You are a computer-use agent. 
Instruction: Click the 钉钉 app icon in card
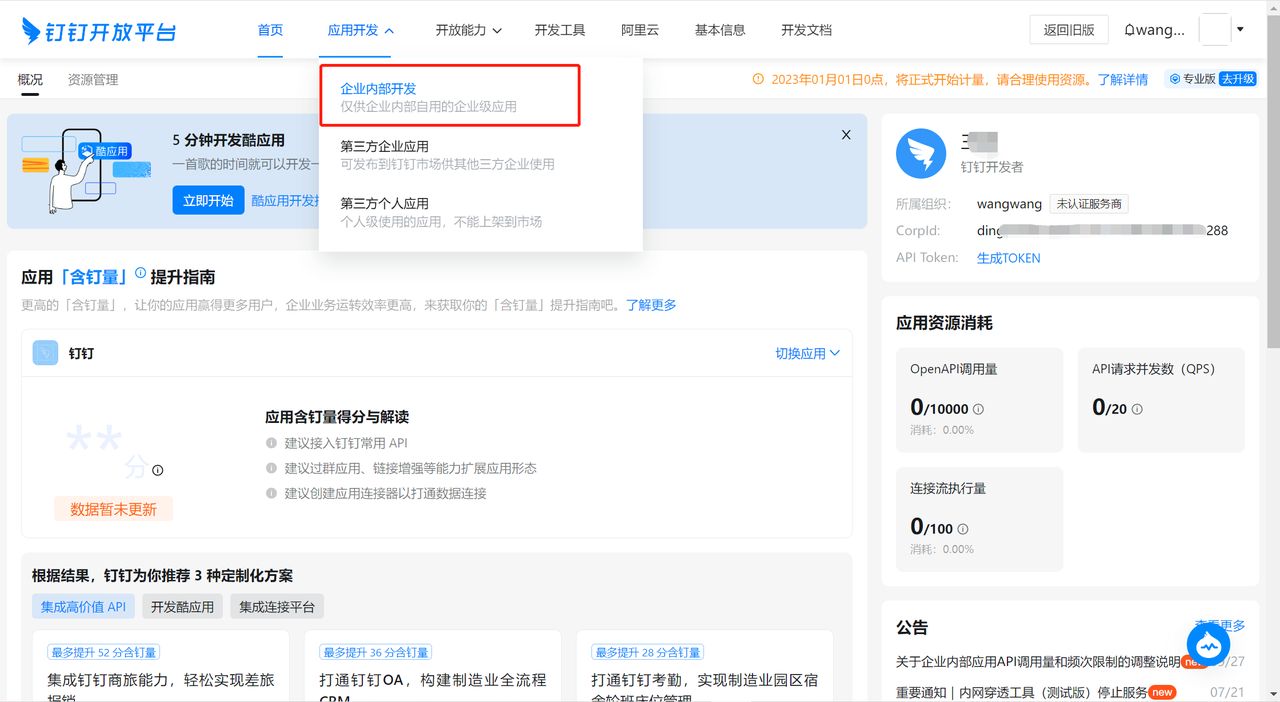(x=45, y=353)
